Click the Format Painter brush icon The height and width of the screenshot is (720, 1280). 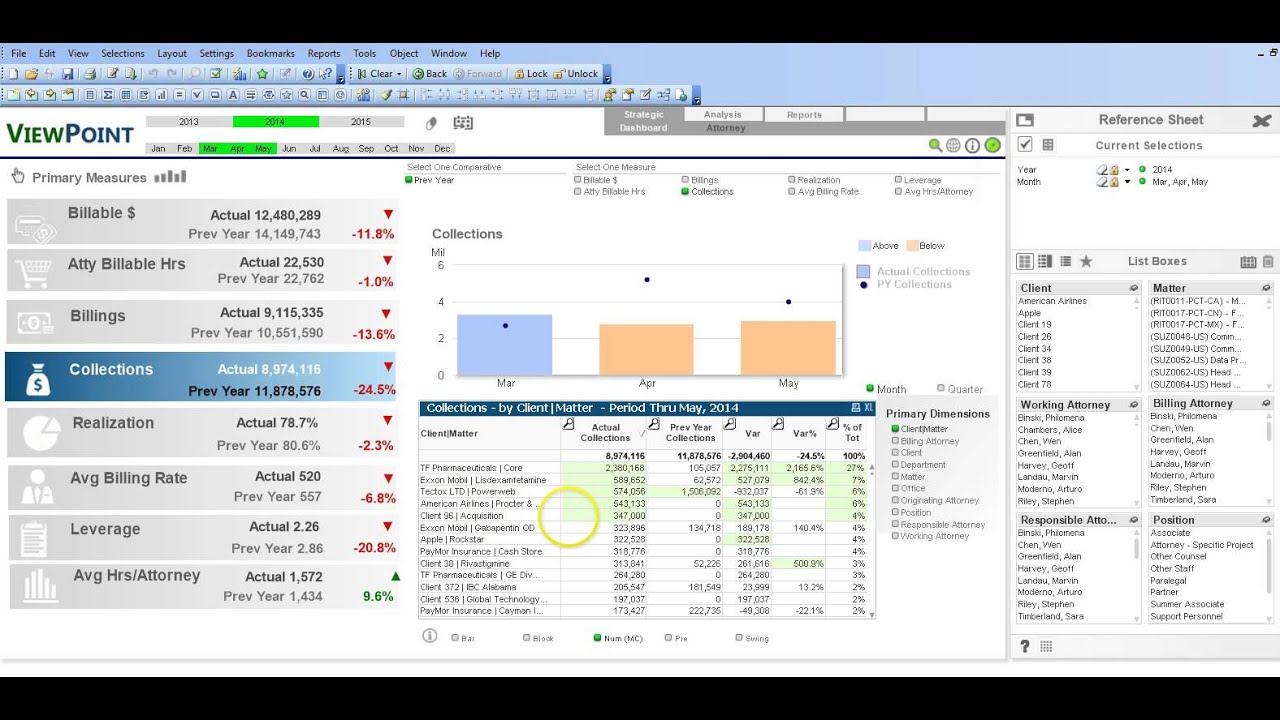[x=386, y=95]
